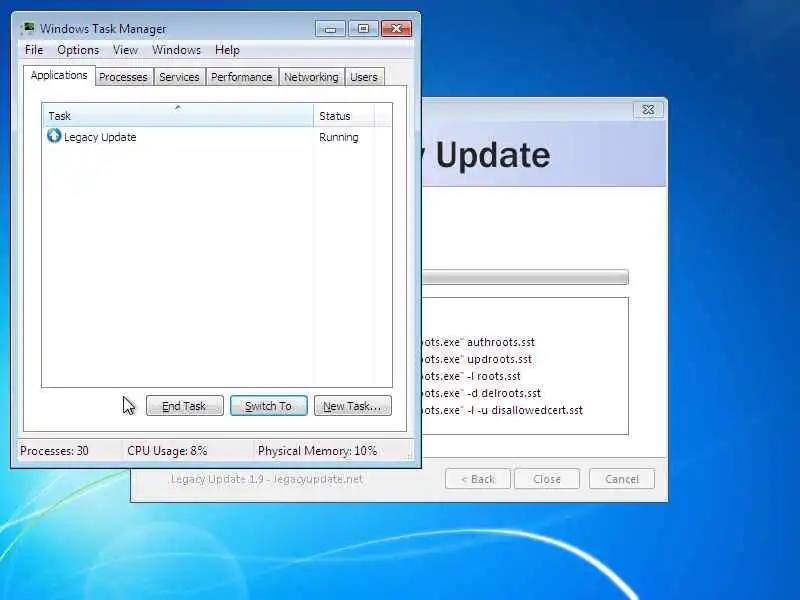This screenshot has width=800, height=600.
Task: Click the Legacy Update task icon
Action: (54, 136)
